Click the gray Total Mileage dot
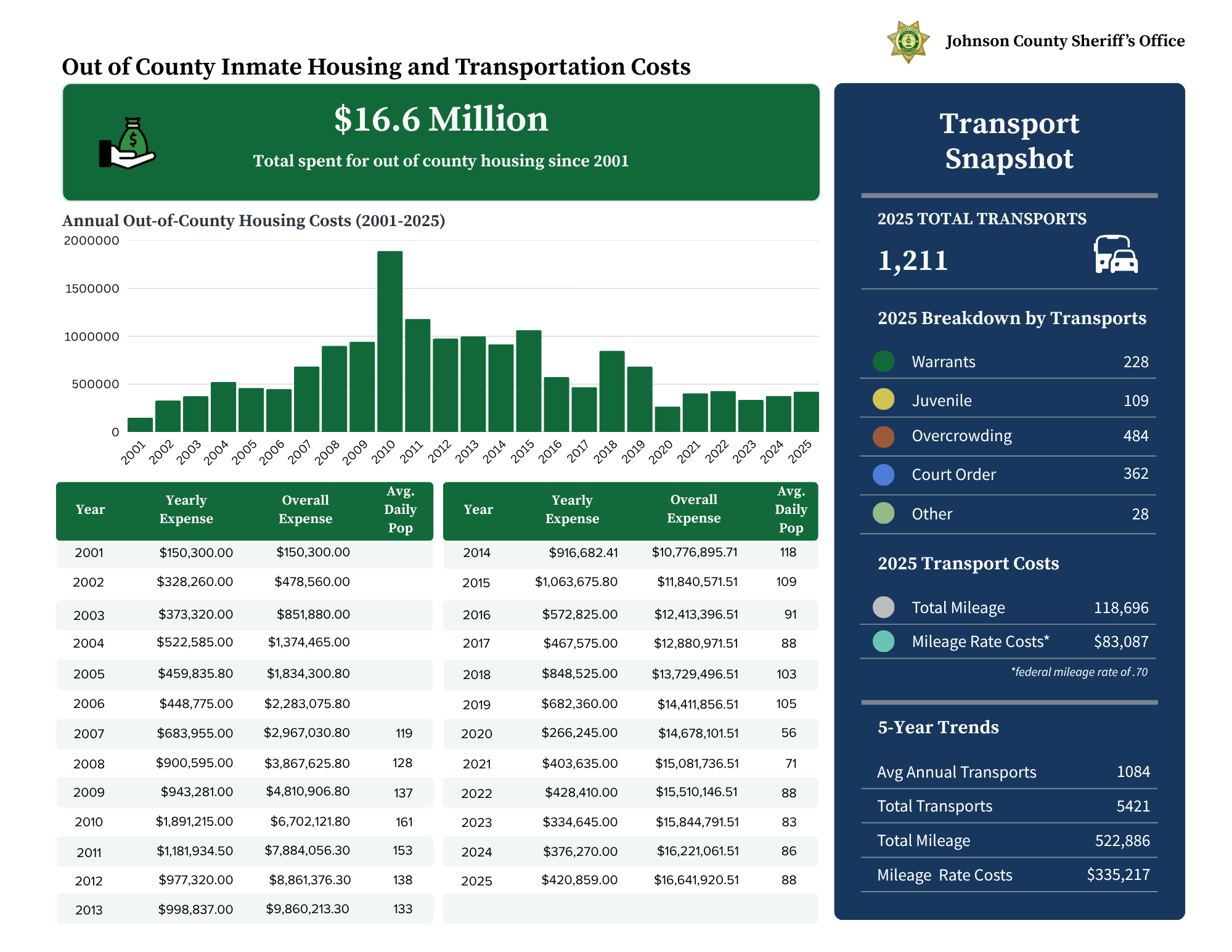1232x952 pixels. coord(884,607)
